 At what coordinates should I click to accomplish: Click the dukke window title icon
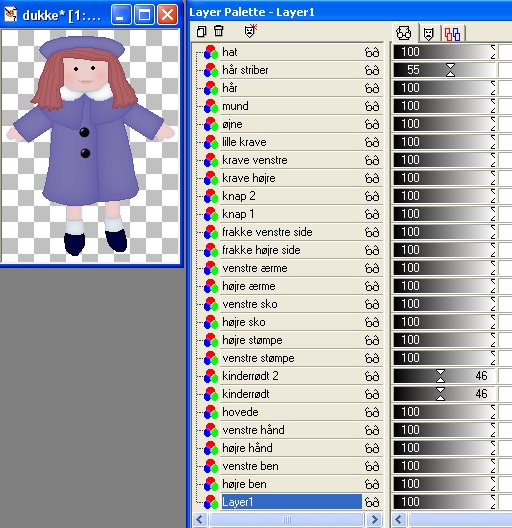(10, 15)
